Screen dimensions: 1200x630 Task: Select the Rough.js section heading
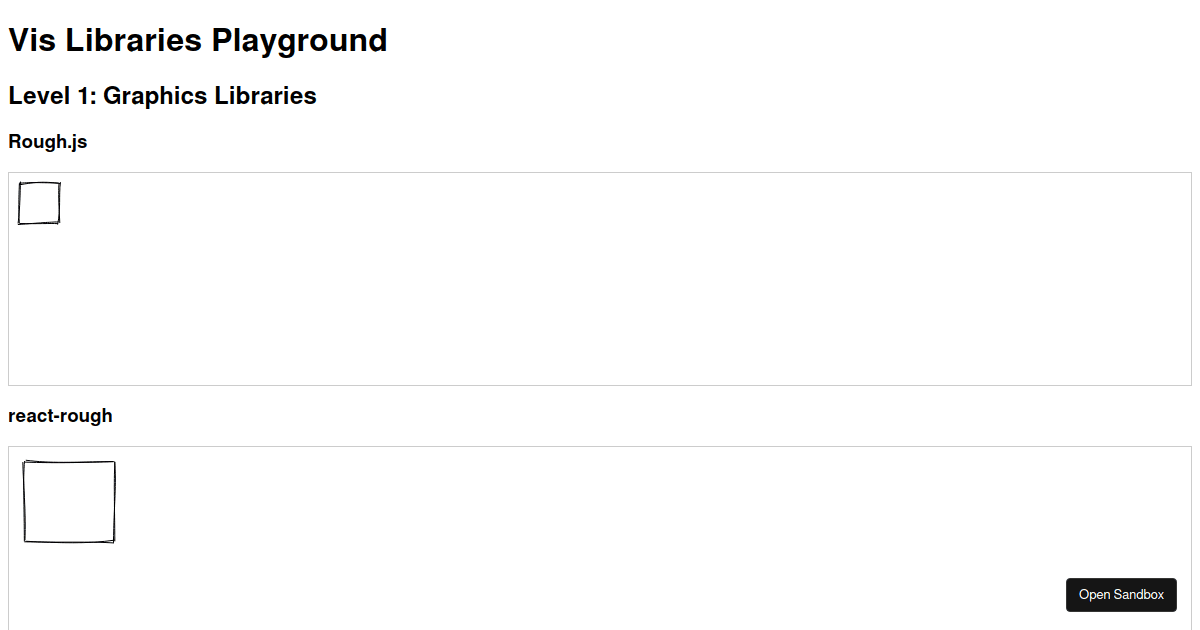(x=48, y=142)
